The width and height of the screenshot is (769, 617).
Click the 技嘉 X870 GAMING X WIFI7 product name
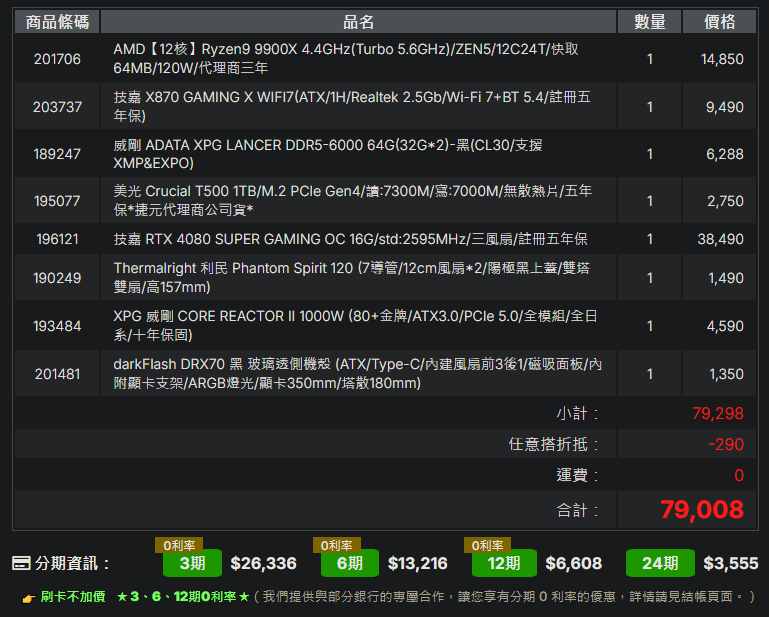click(x=352, y=106)
